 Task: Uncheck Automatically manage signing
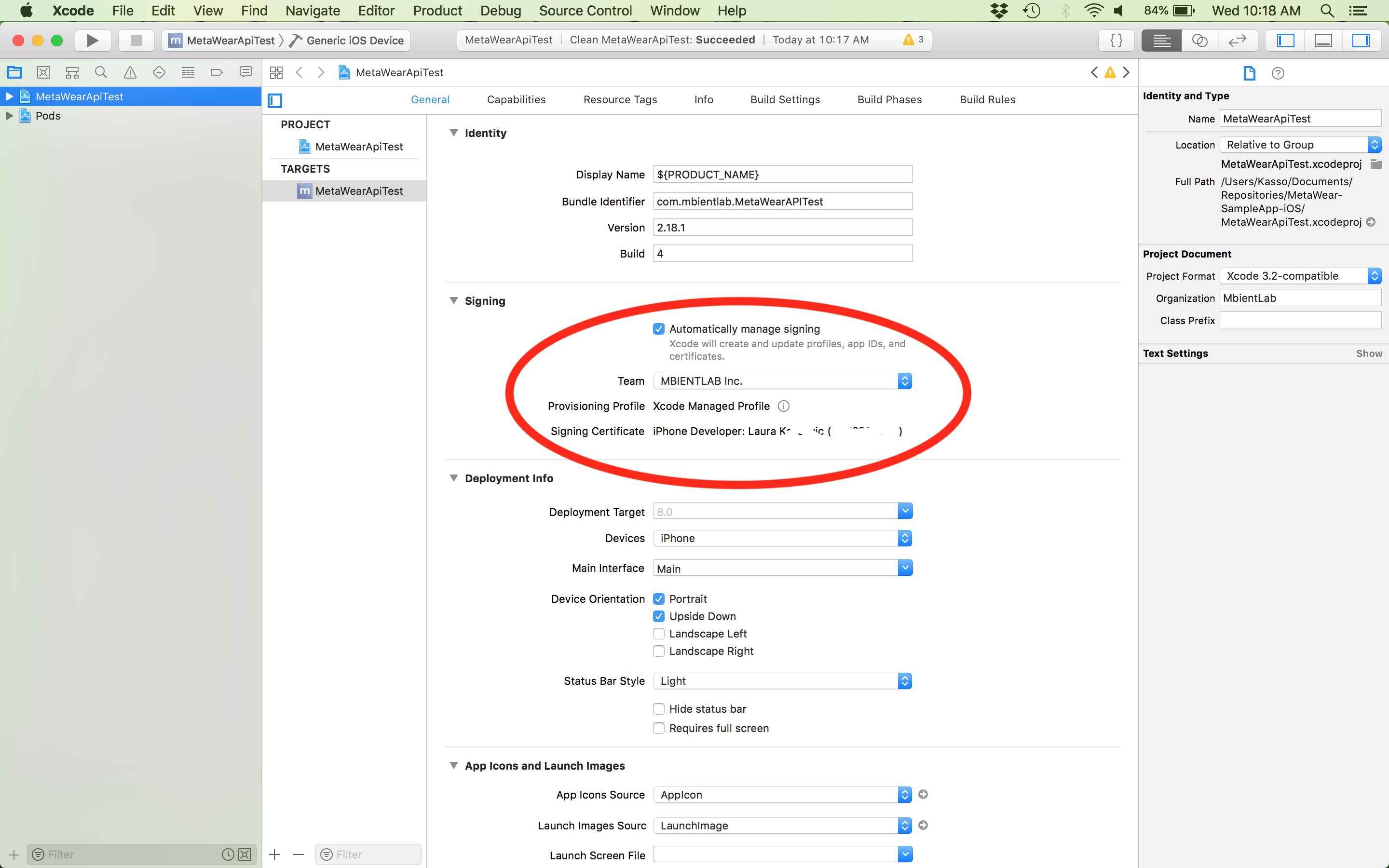pyautogui.click(x=659, y=329)
